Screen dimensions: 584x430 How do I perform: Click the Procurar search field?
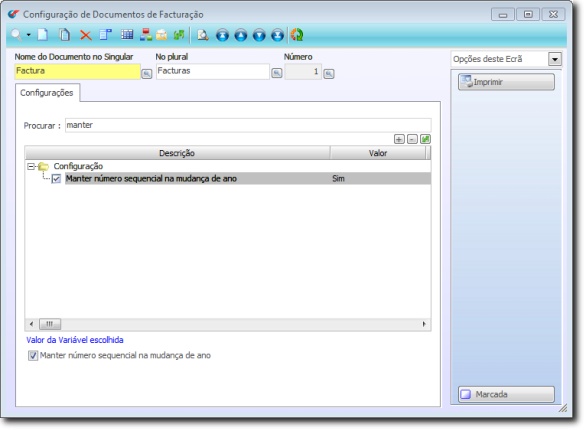[248, 125]
